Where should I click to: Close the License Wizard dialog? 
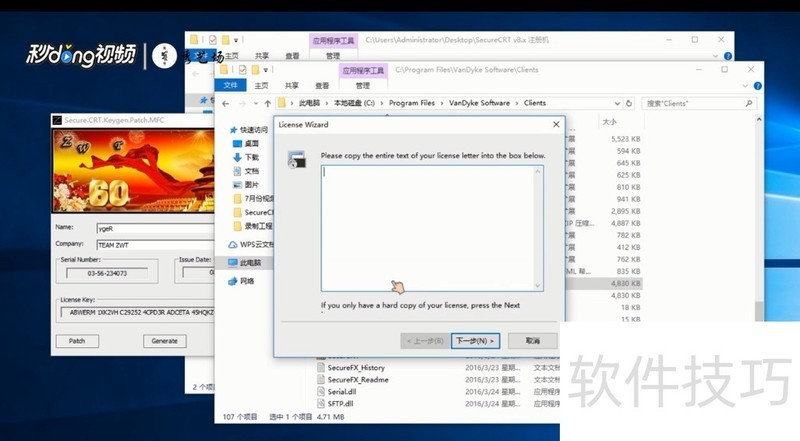pyautogui.click(x=556, y=125)
